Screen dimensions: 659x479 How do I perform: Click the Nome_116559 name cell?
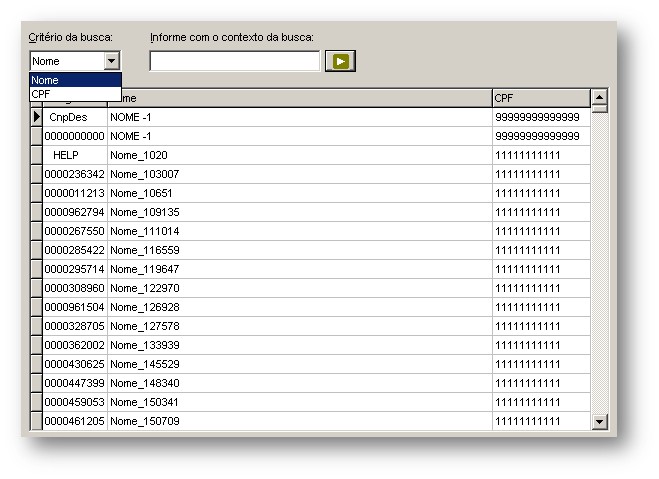[300, 250]
